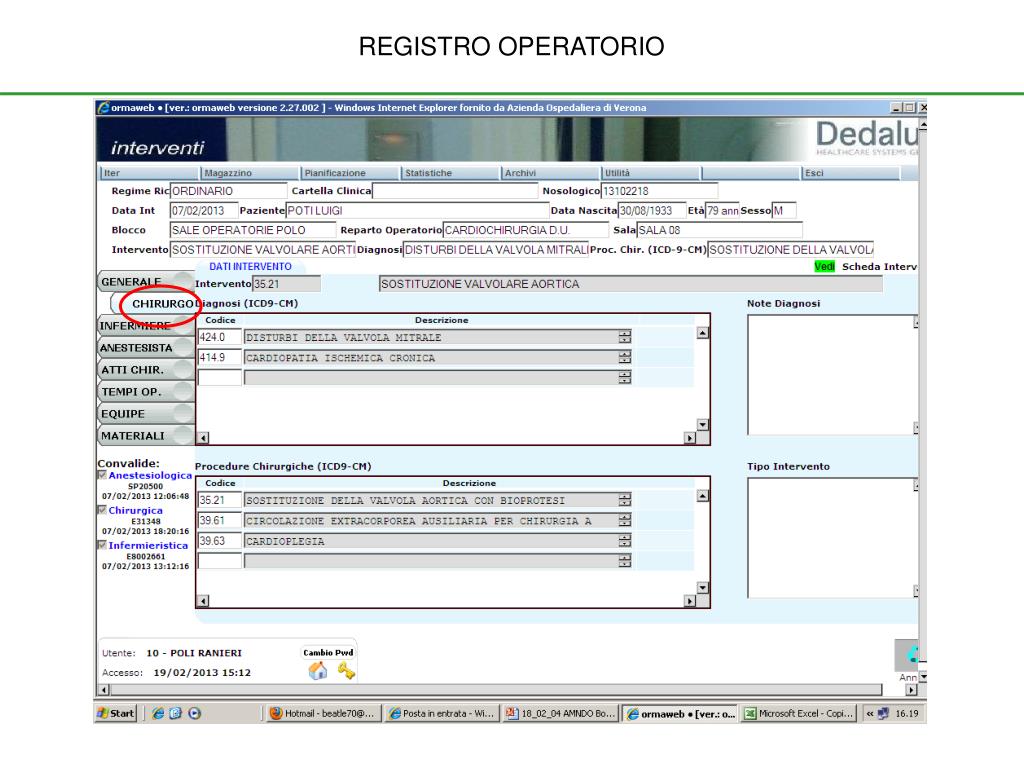Open the Utilità menu
This screenshot has width=1024, height=768.
650,173
